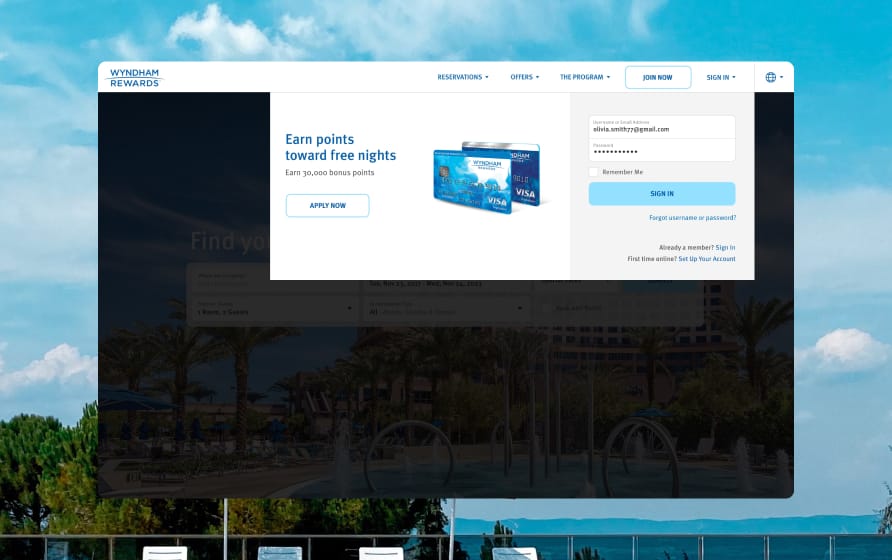892x560 pixels.
Task: Click the Visa credit card image
Action: (x=487, y=178)
